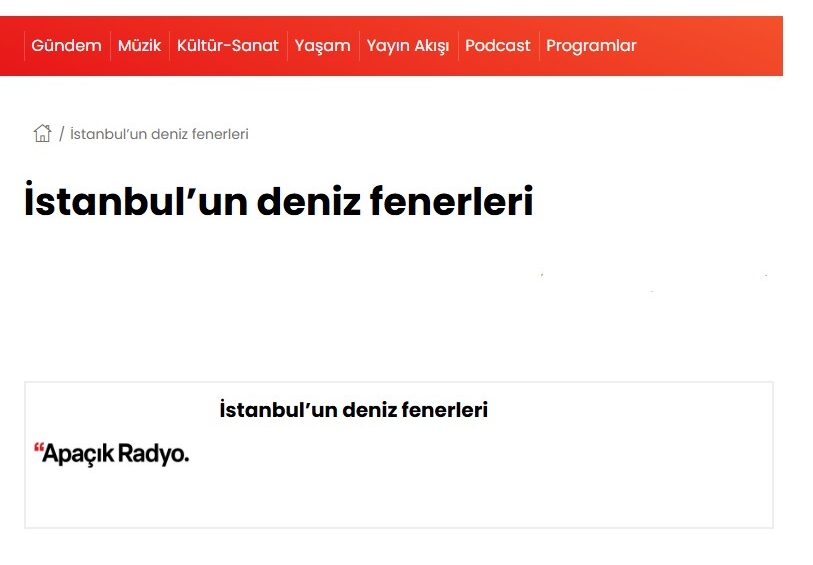Go to the Müzik section
This screenshot has height=565, width=813.
(x=139, y=46)
